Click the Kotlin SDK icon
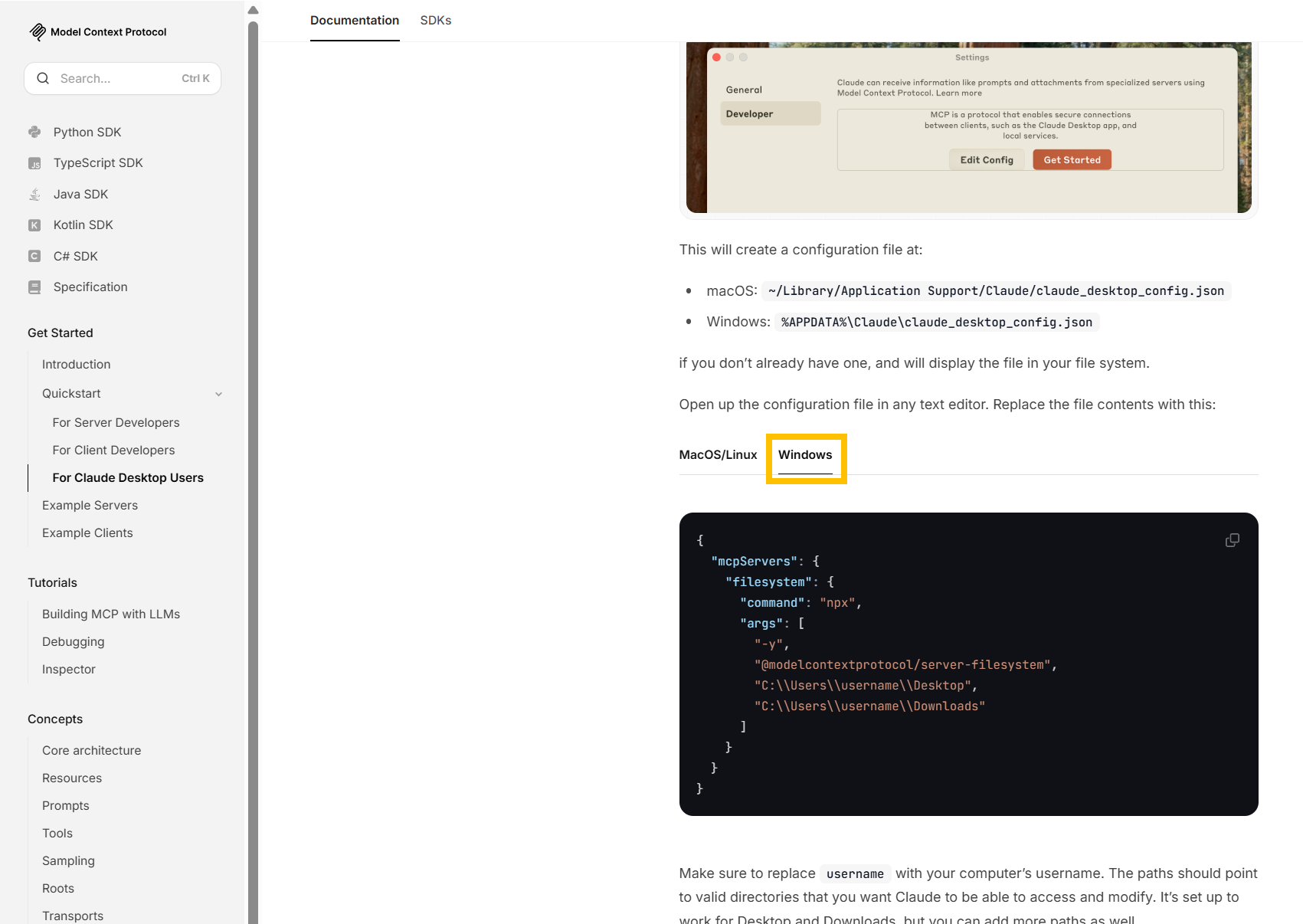Viewport: 1303px width, 924px height. (34, 225)
